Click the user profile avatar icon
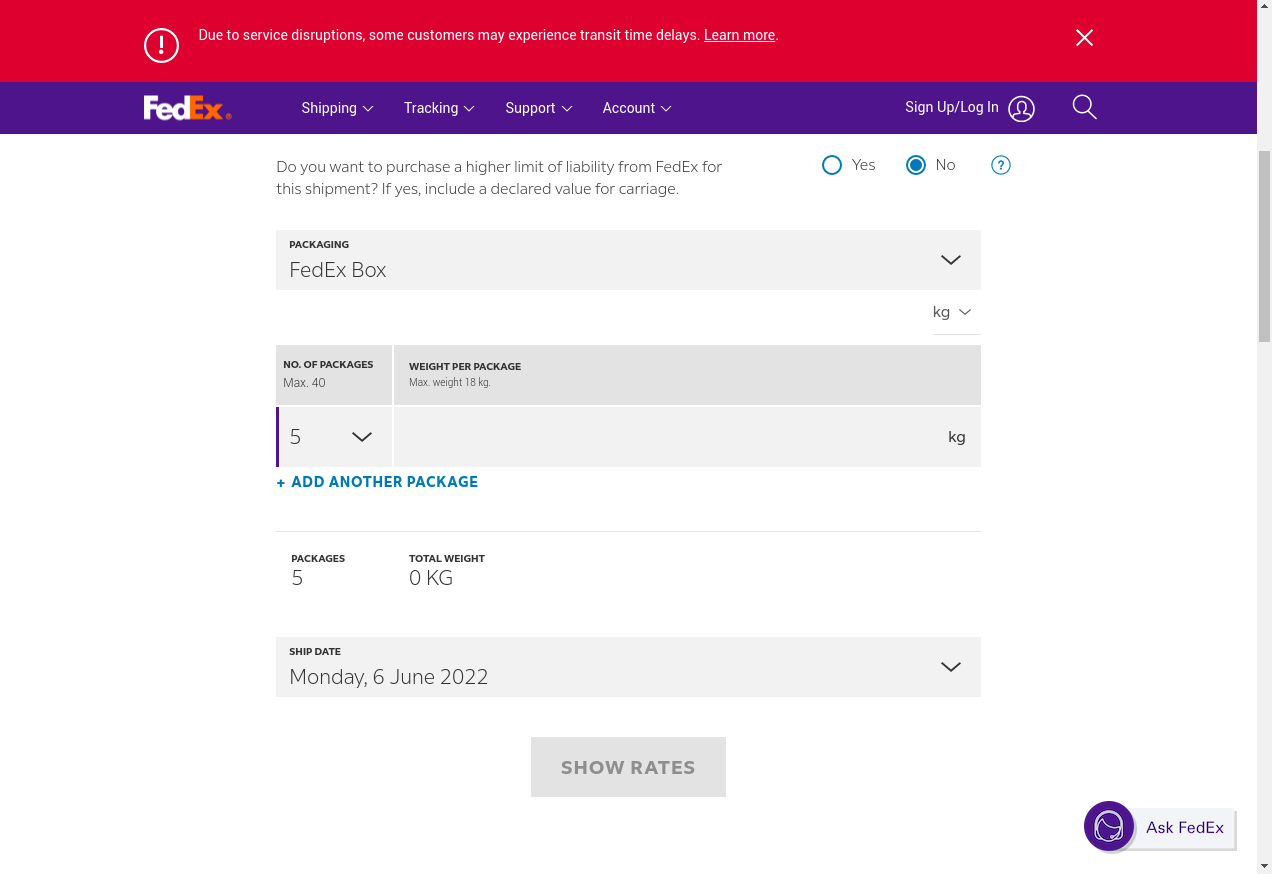 point(1021,109)
